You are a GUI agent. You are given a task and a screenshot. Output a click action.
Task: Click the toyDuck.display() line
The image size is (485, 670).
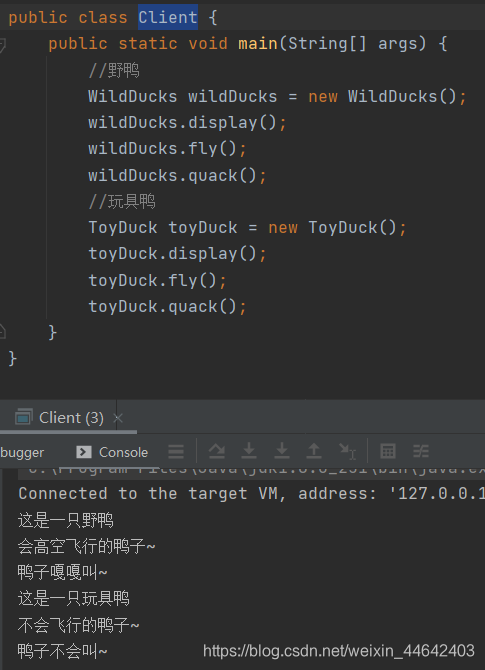click(177, 254)
